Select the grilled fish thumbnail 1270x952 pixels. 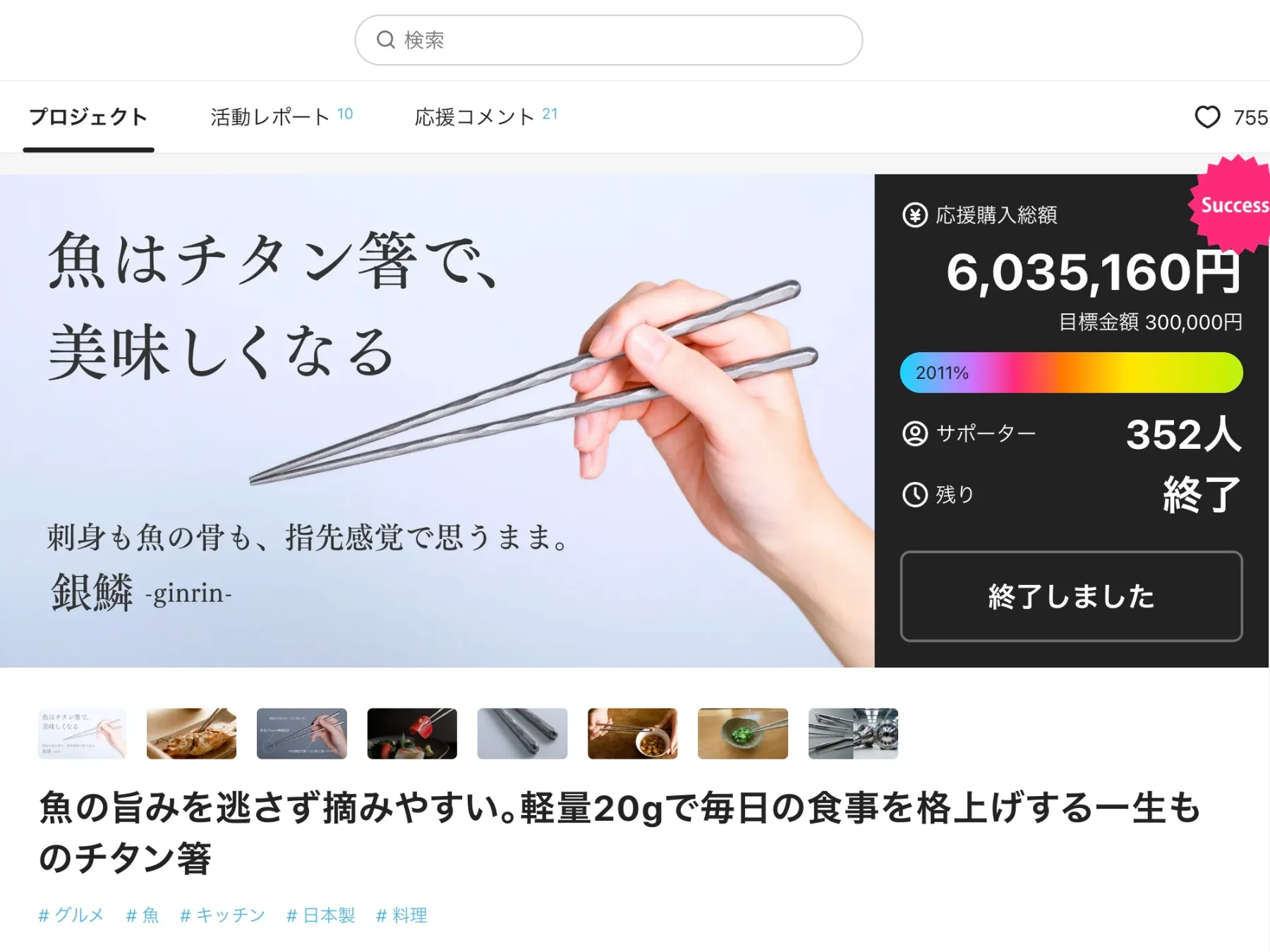point(191,734)
